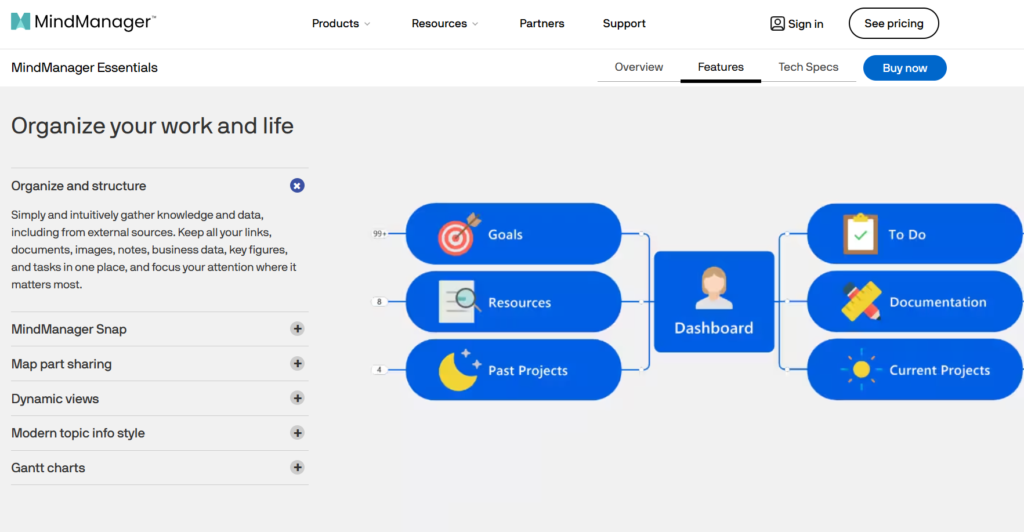
Task: Expand the MindManager Snap section
Action: point(297,329)
